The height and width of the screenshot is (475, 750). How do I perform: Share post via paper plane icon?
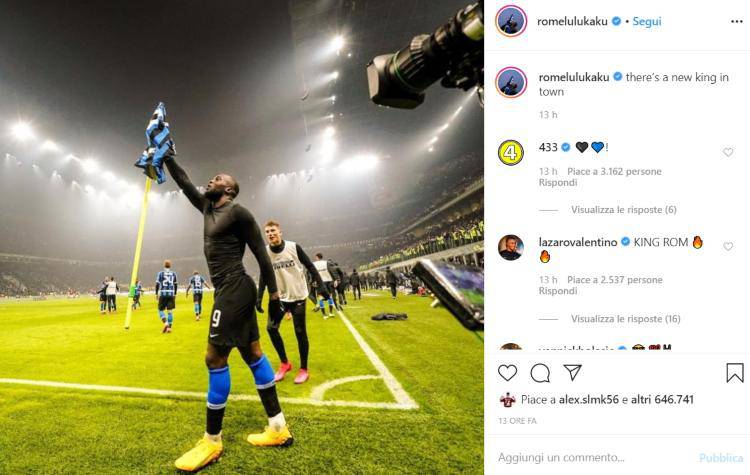[x=572, y=372]
